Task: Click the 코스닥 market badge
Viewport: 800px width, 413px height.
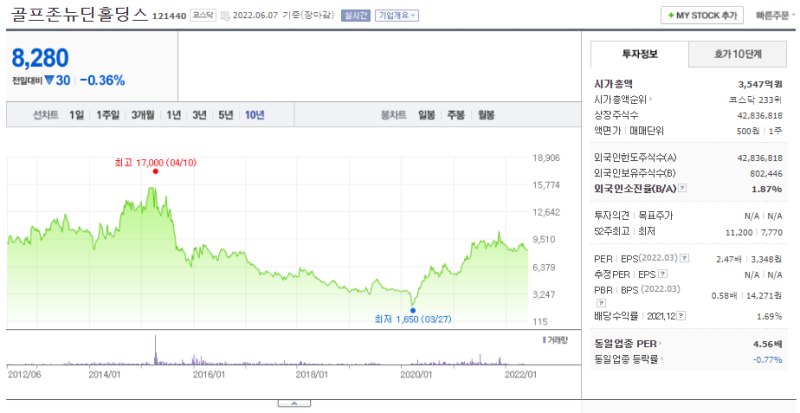Action: tap(203, 15)
